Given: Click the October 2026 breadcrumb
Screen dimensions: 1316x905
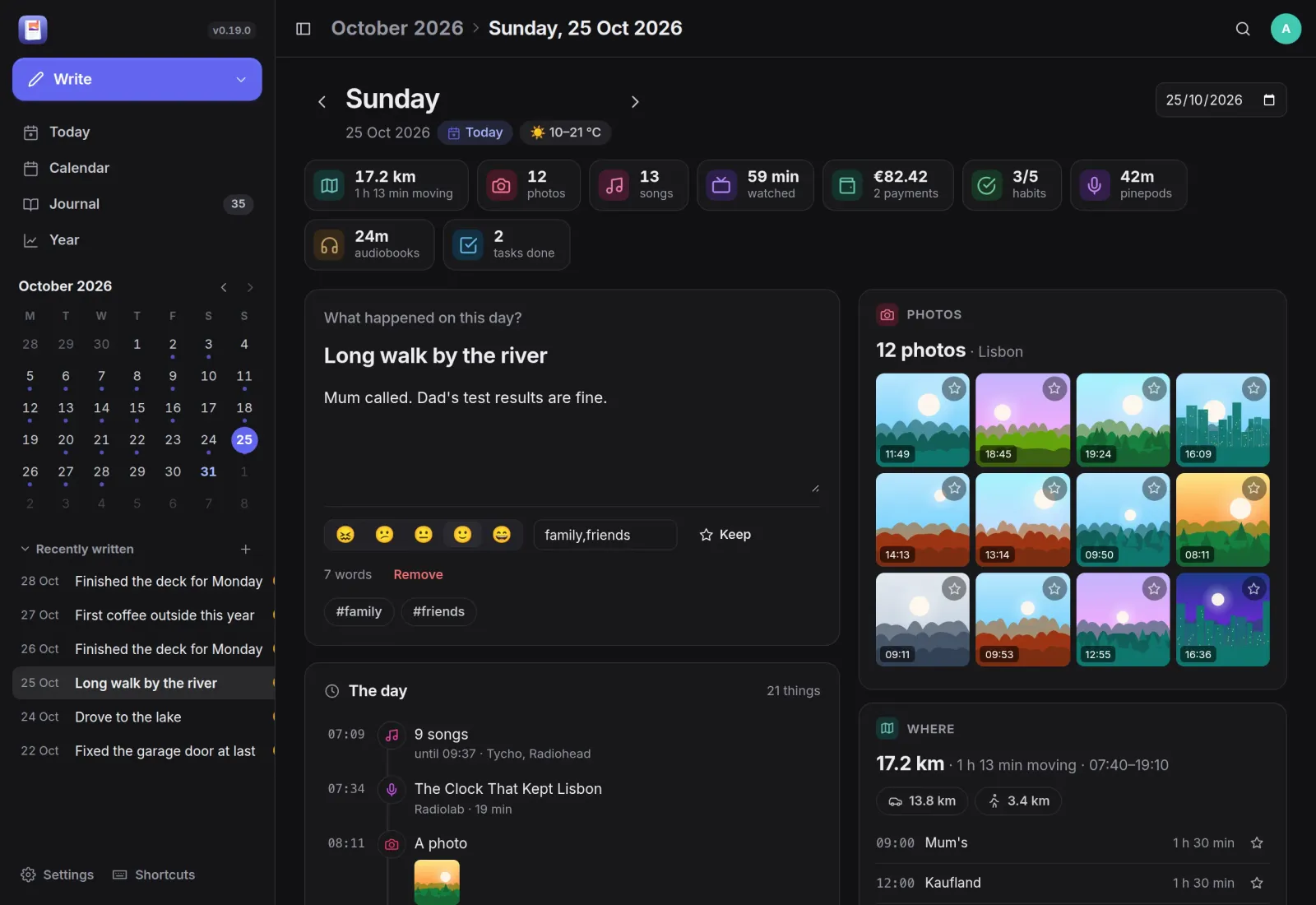Looking at the screenshot, I should tap(397, 28).
